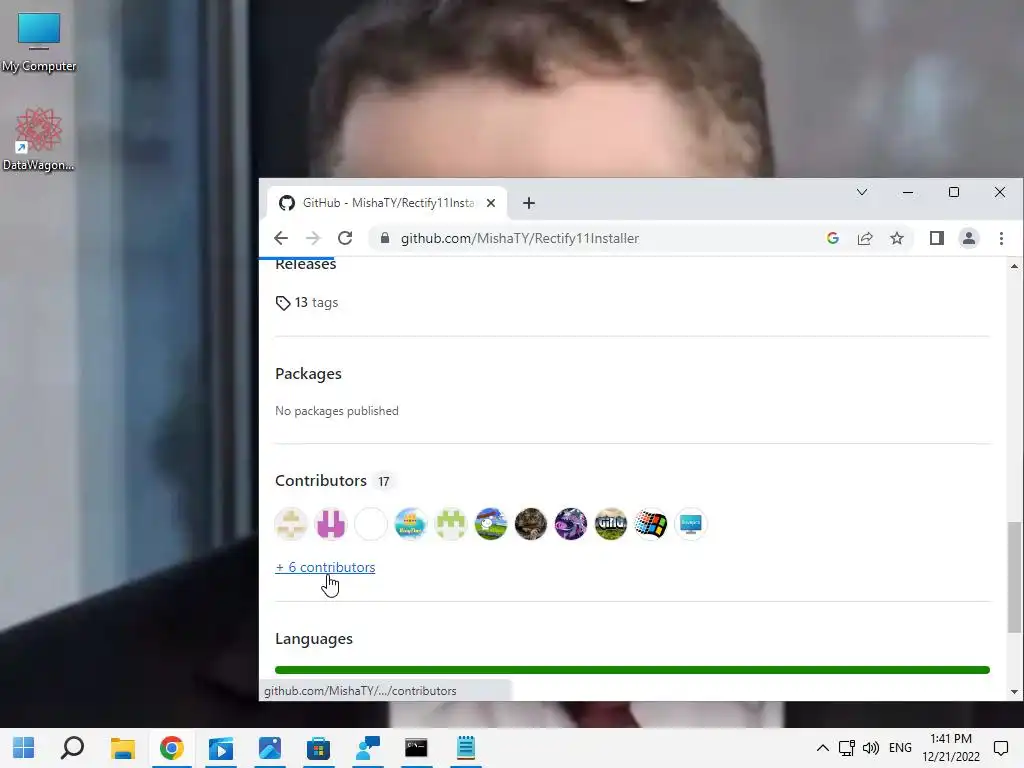1024x768 pixels.
Task: Open the Notepad taskbar icon
Action: click(466, 748)
